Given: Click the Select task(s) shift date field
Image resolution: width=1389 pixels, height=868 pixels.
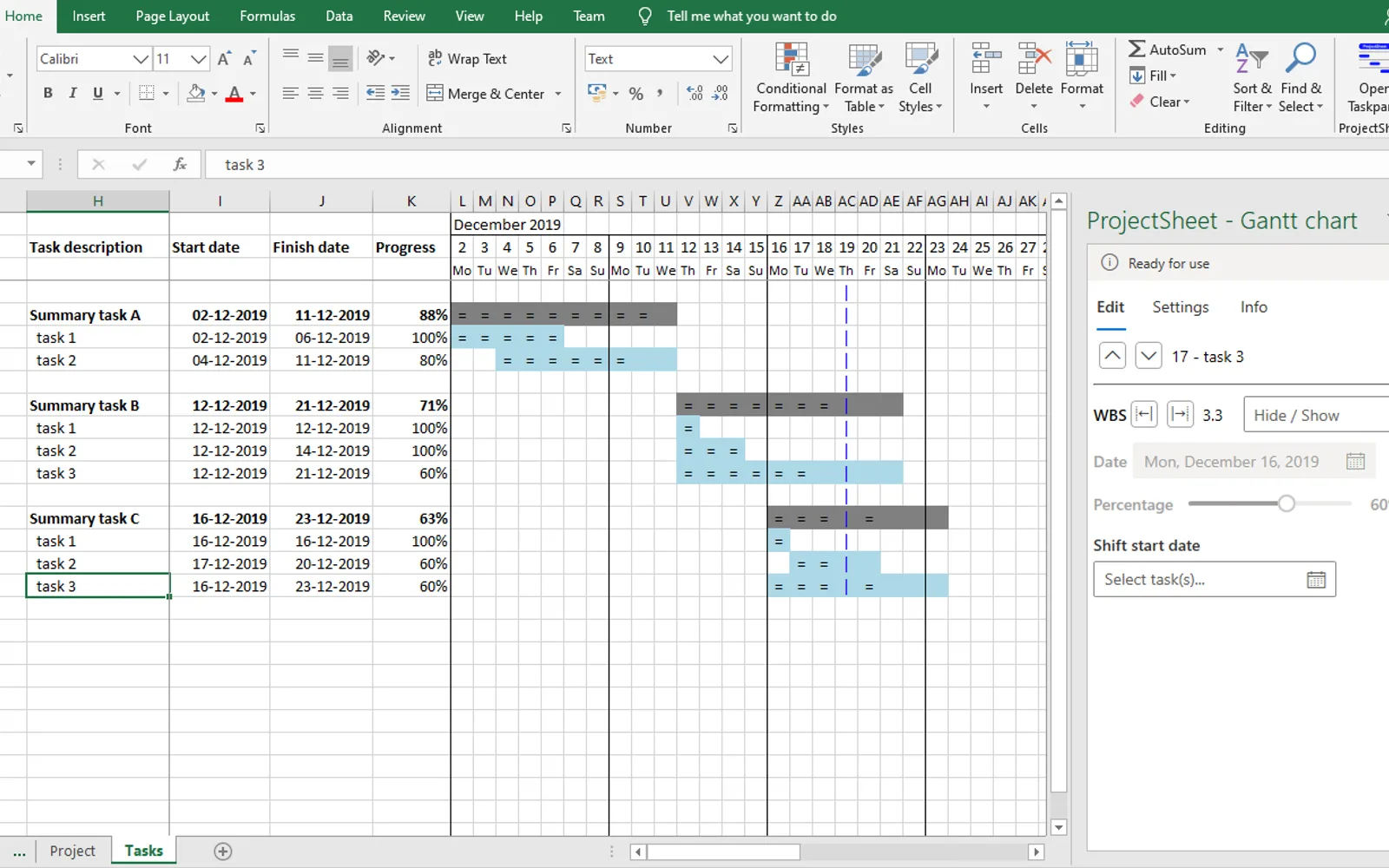Looking at the screenshot, I should coord(1214,579).
